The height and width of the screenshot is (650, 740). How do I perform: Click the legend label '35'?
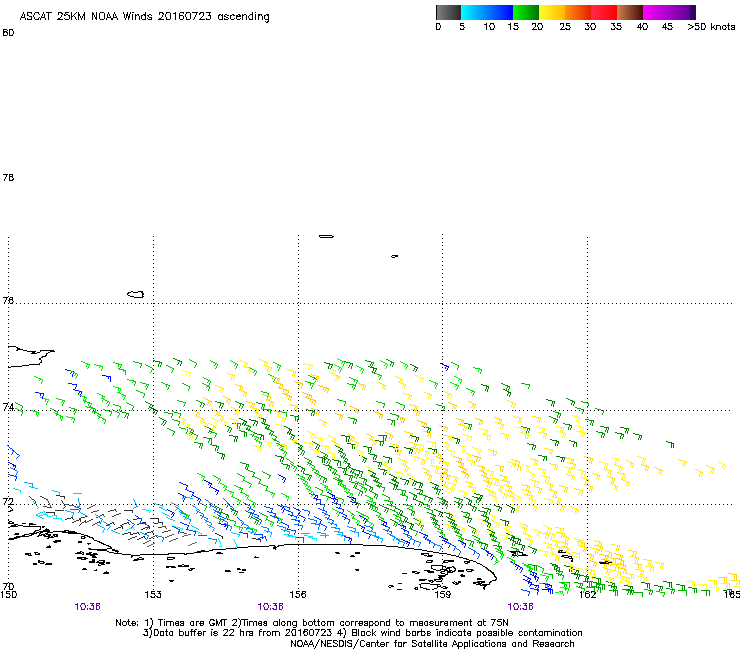(616, 27)
